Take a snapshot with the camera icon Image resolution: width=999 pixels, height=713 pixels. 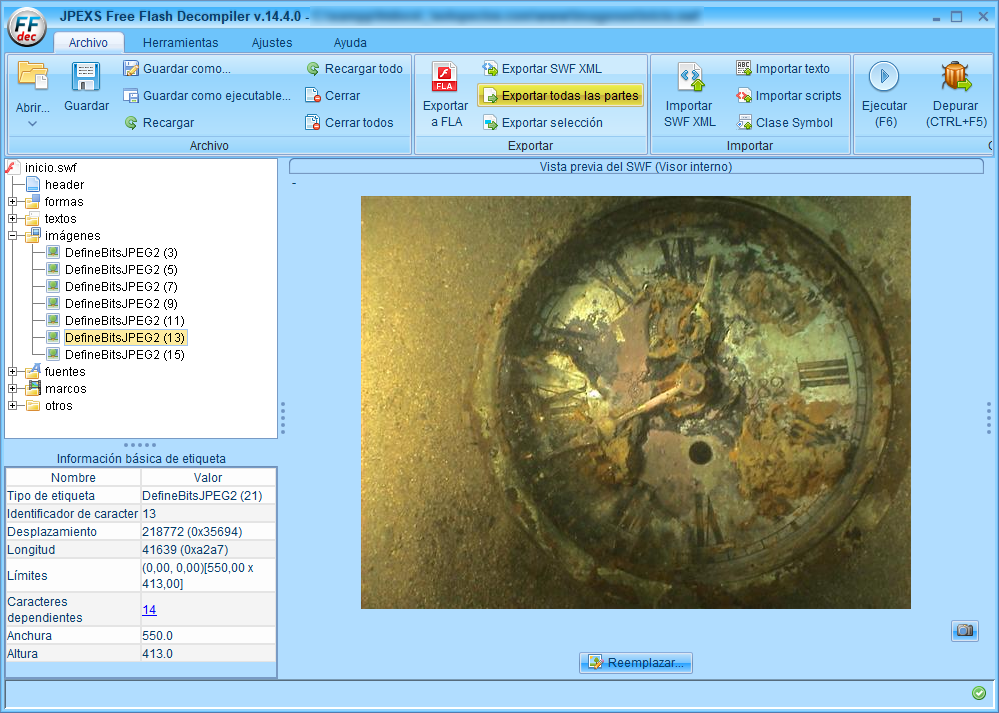(x=964, y=631)
